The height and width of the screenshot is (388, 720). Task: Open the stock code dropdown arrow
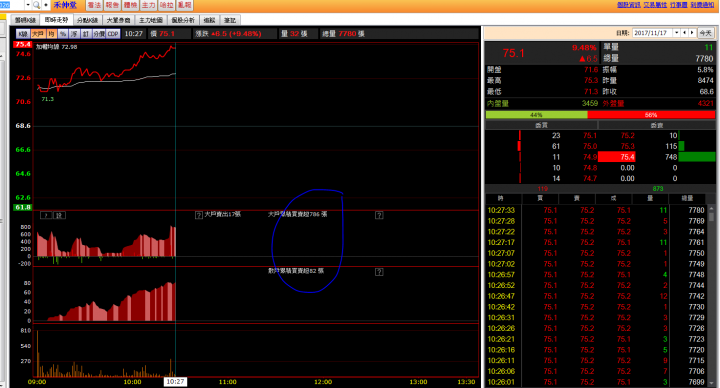28,5
